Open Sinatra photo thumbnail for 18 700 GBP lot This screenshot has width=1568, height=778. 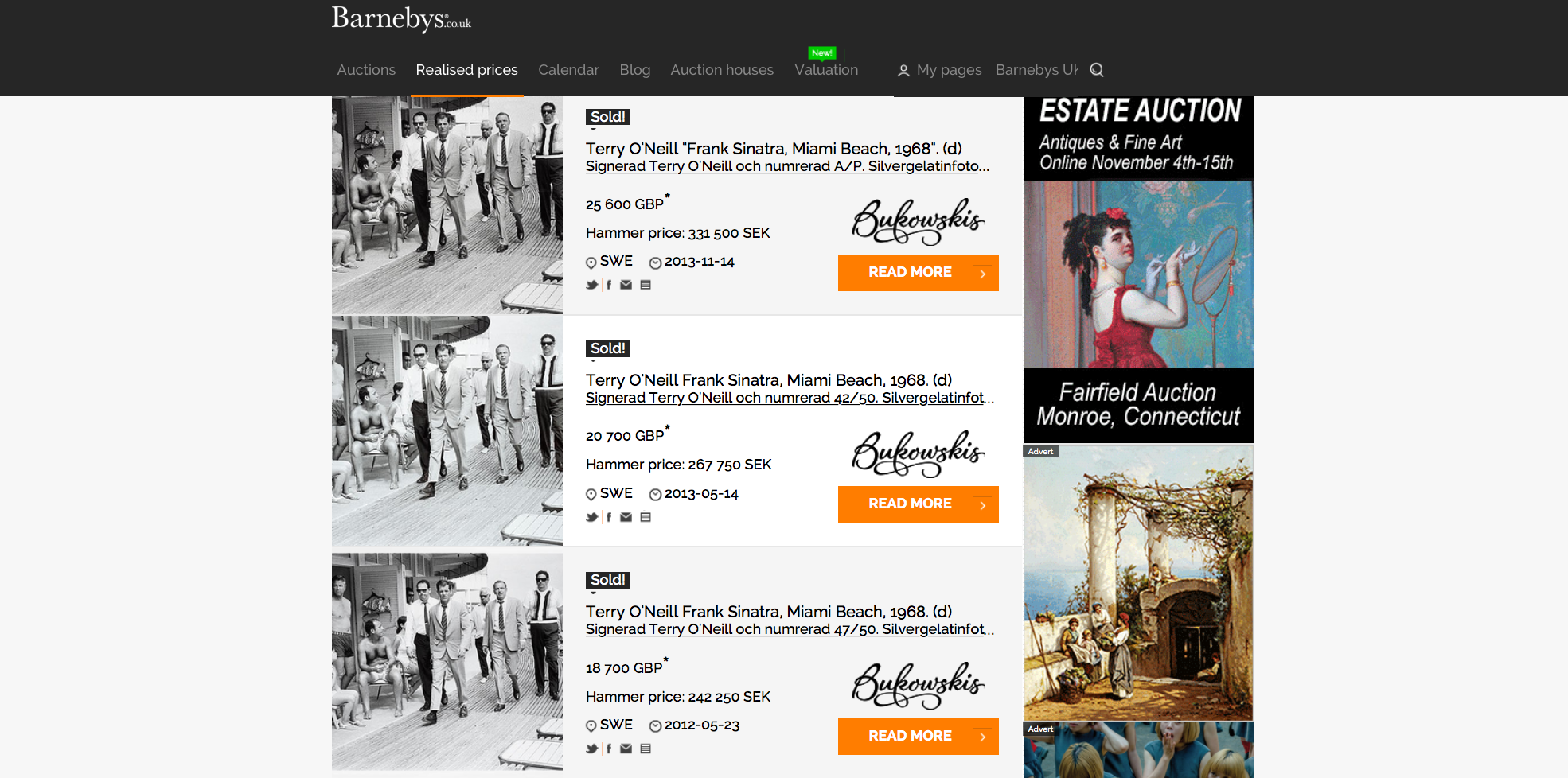click(447, 662)
